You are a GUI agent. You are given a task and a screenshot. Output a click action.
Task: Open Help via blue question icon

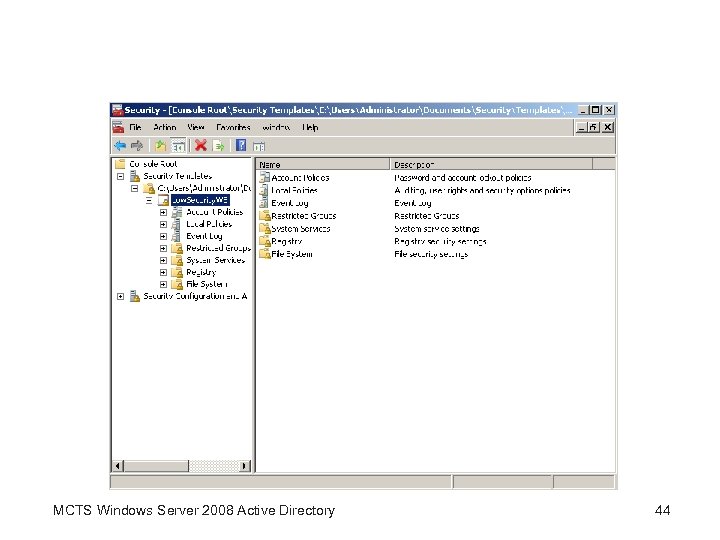point(241,146)
